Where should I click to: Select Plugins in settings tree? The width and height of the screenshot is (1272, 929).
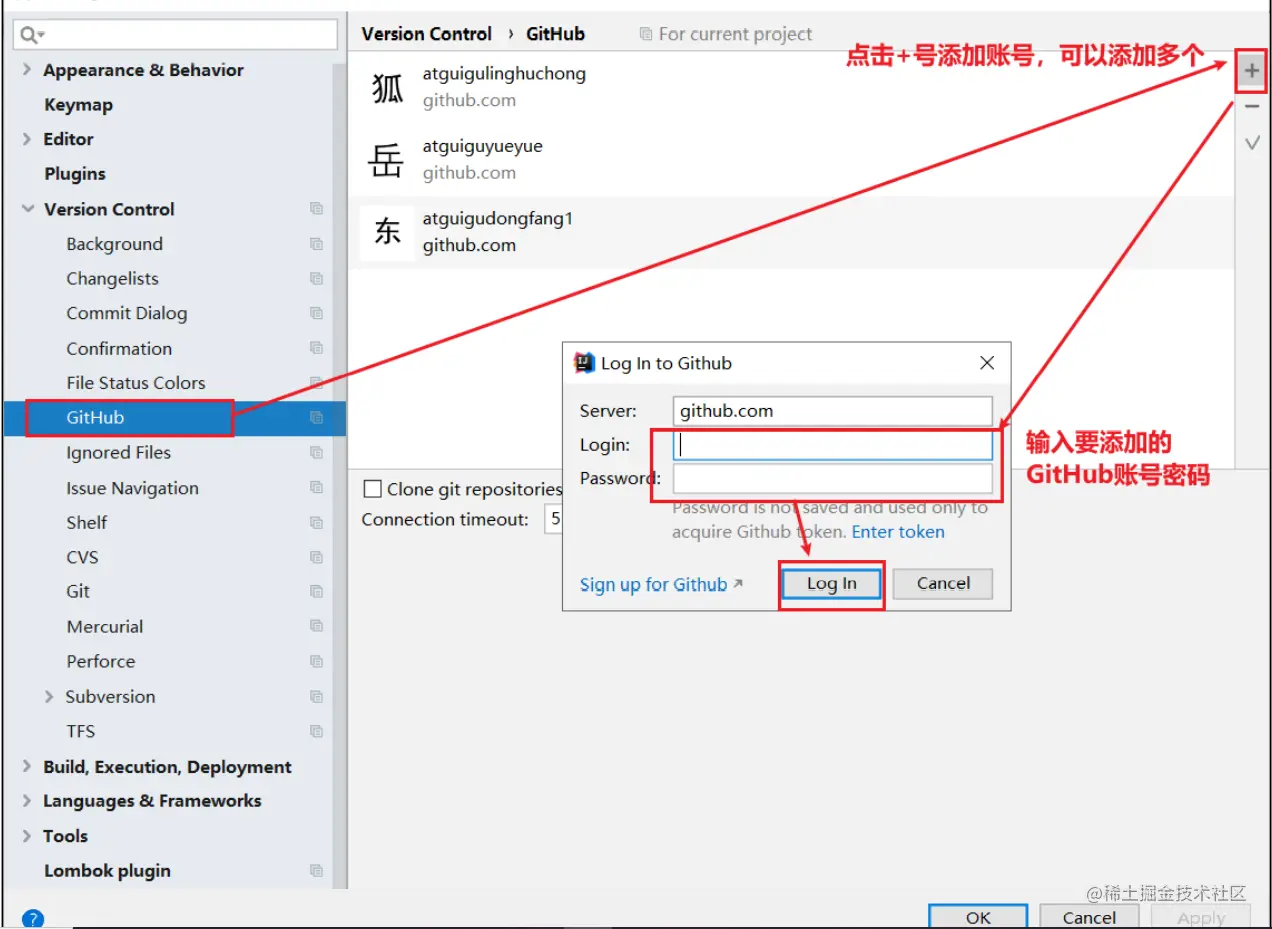pos(75,174)
